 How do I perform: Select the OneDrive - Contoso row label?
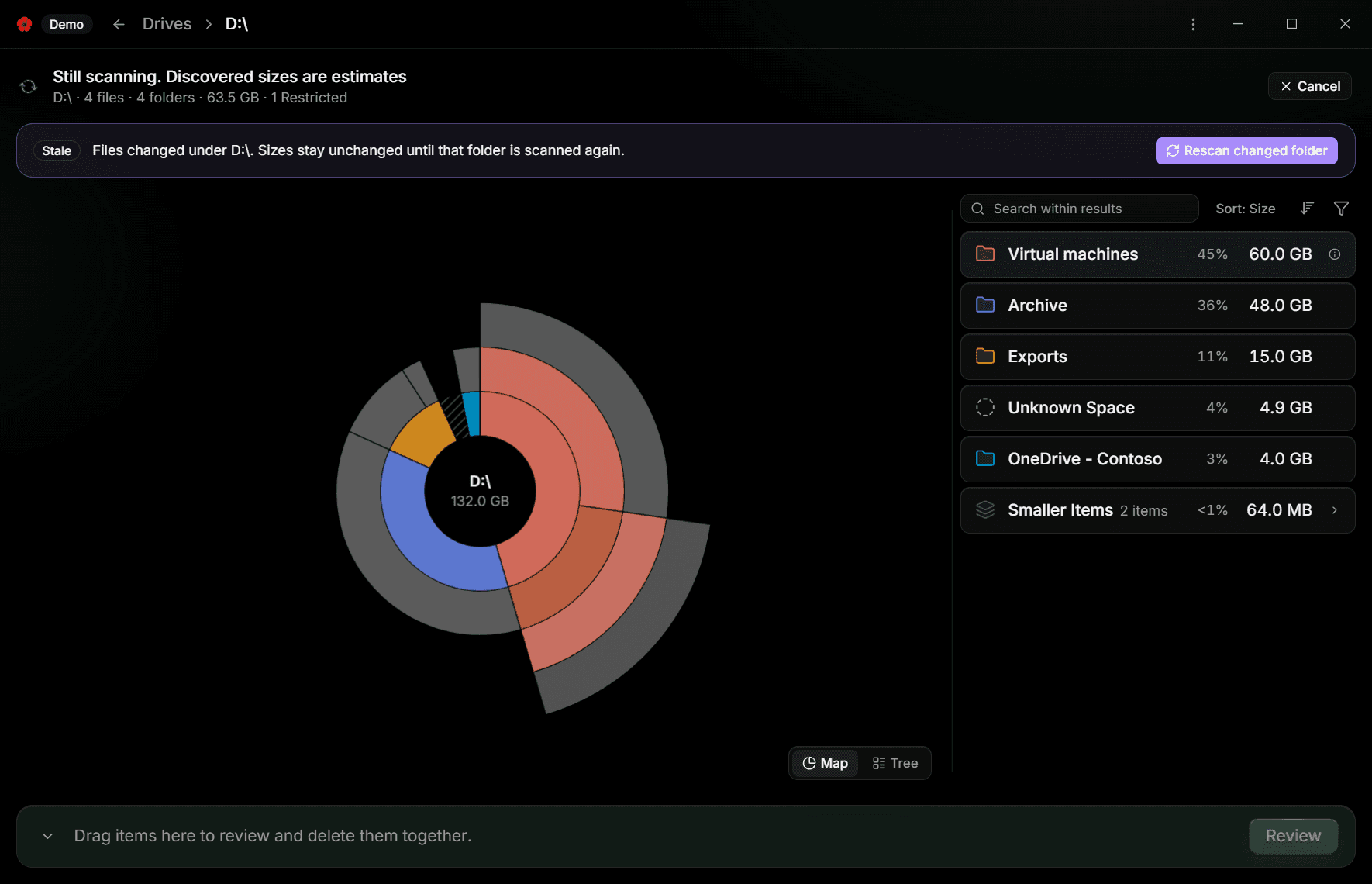pos(1084,459)
